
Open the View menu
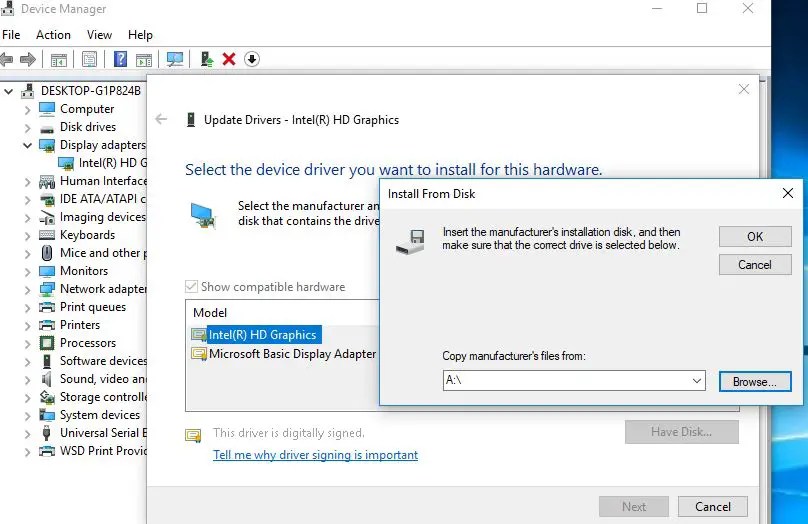(x=99, y=35)
